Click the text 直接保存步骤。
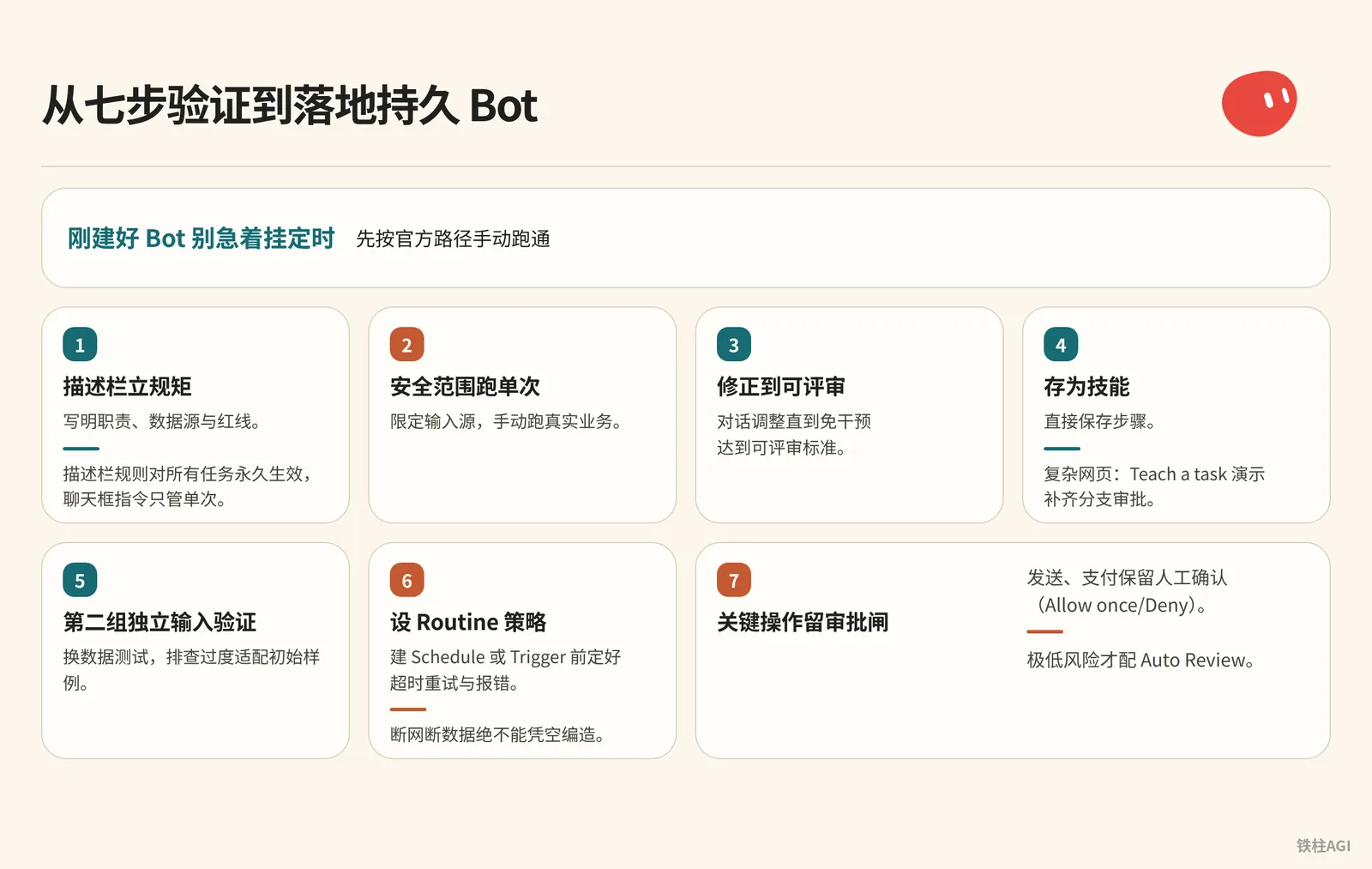The image size is (1372, 869). [x=1099, y=421]
